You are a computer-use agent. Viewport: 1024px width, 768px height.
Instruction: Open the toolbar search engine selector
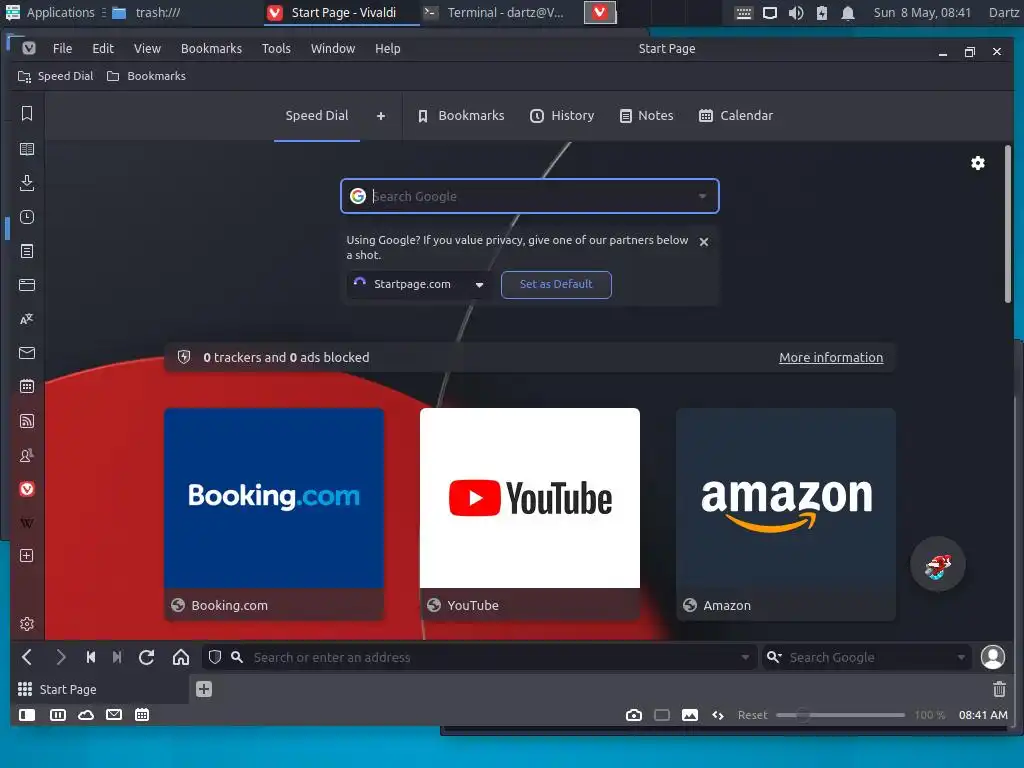[x=774, y=657]
